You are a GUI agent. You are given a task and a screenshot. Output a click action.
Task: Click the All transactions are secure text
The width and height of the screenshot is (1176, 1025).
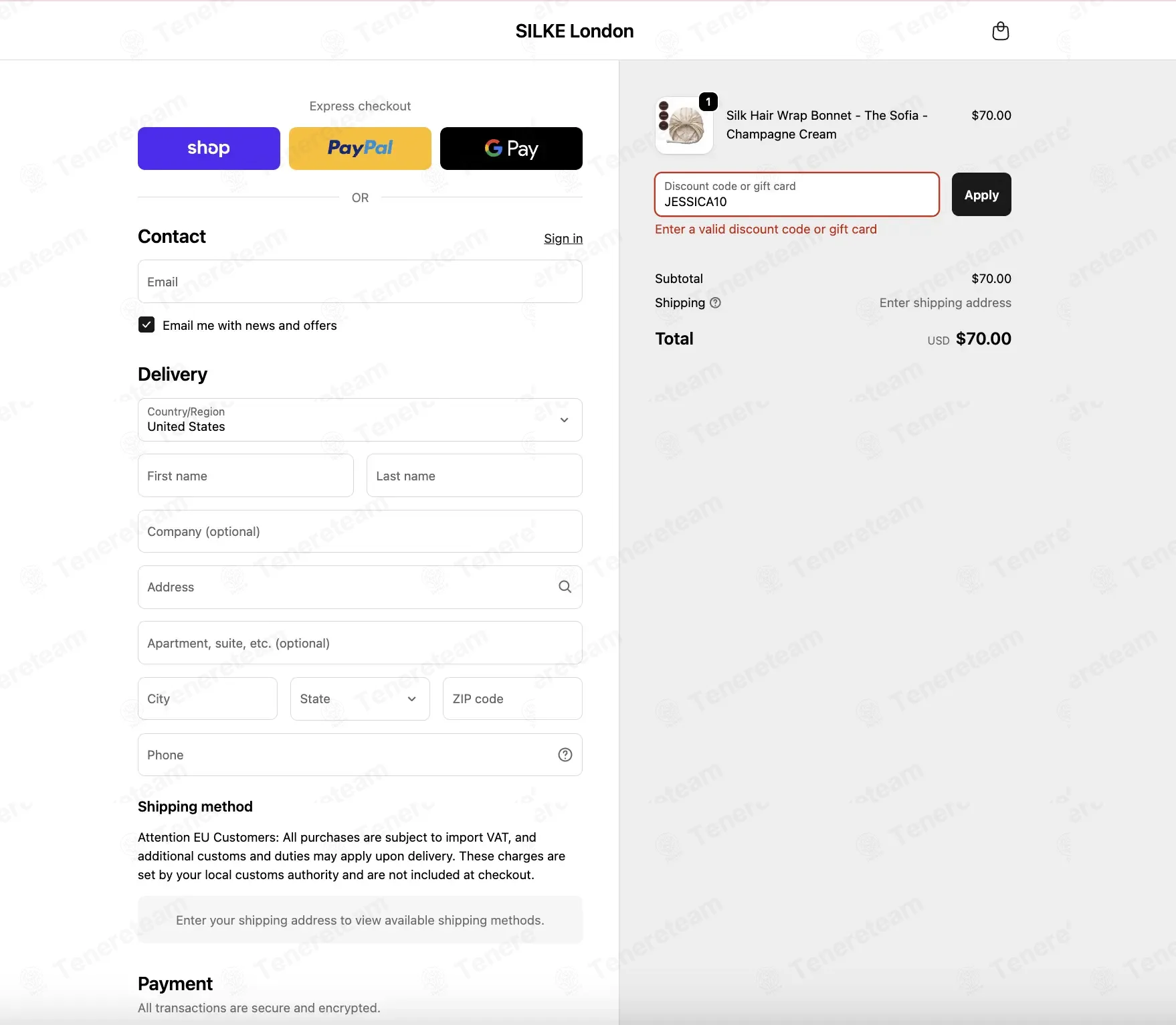click(x=259, y=1008)
